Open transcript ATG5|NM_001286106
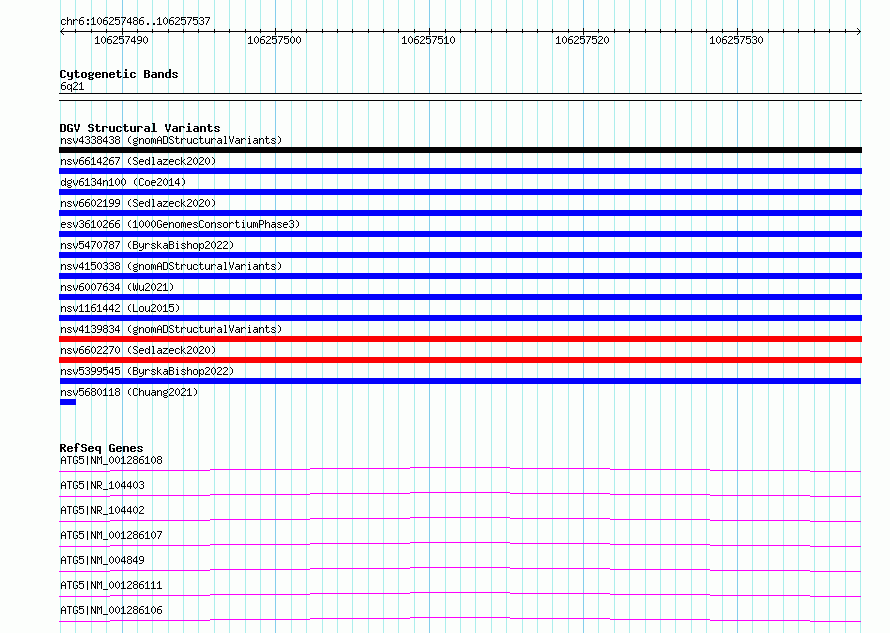Screen dimensions: 890x633 click(111, 610)
